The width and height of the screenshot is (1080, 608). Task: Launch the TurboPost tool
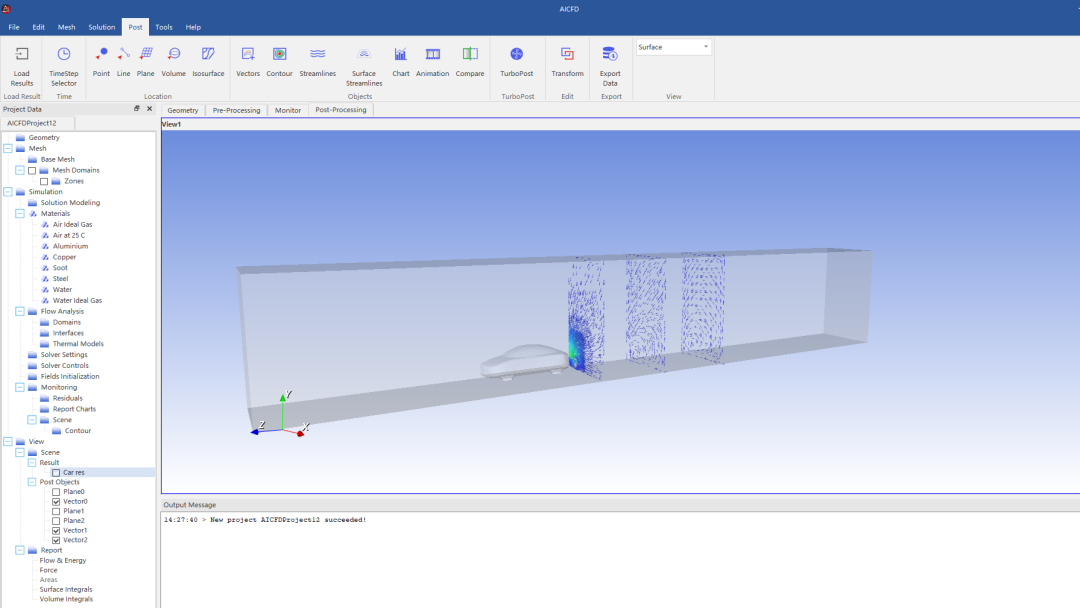pyautogui.click(x=517, y=54)
